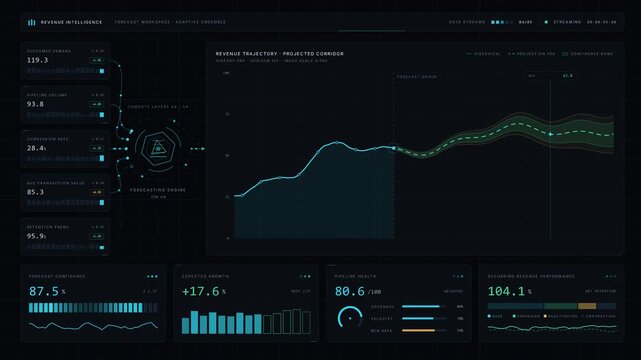Image resolution: width=641 pixels, height=360 pixels.
Task: Click the Coverage progress bar
Action: tap(424, 306)
